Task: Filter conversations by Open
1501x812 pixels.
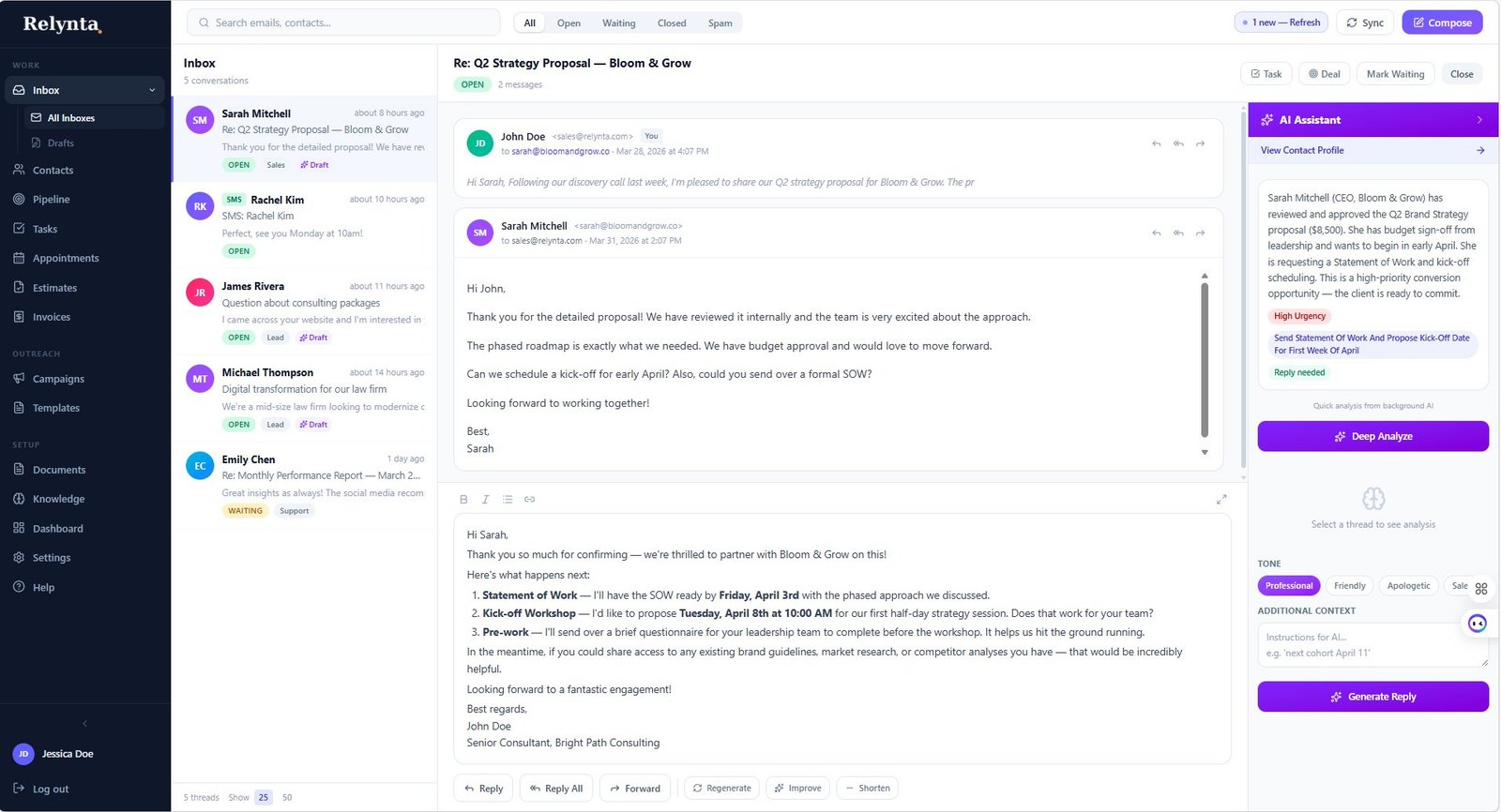Action: tap(569, 23)
